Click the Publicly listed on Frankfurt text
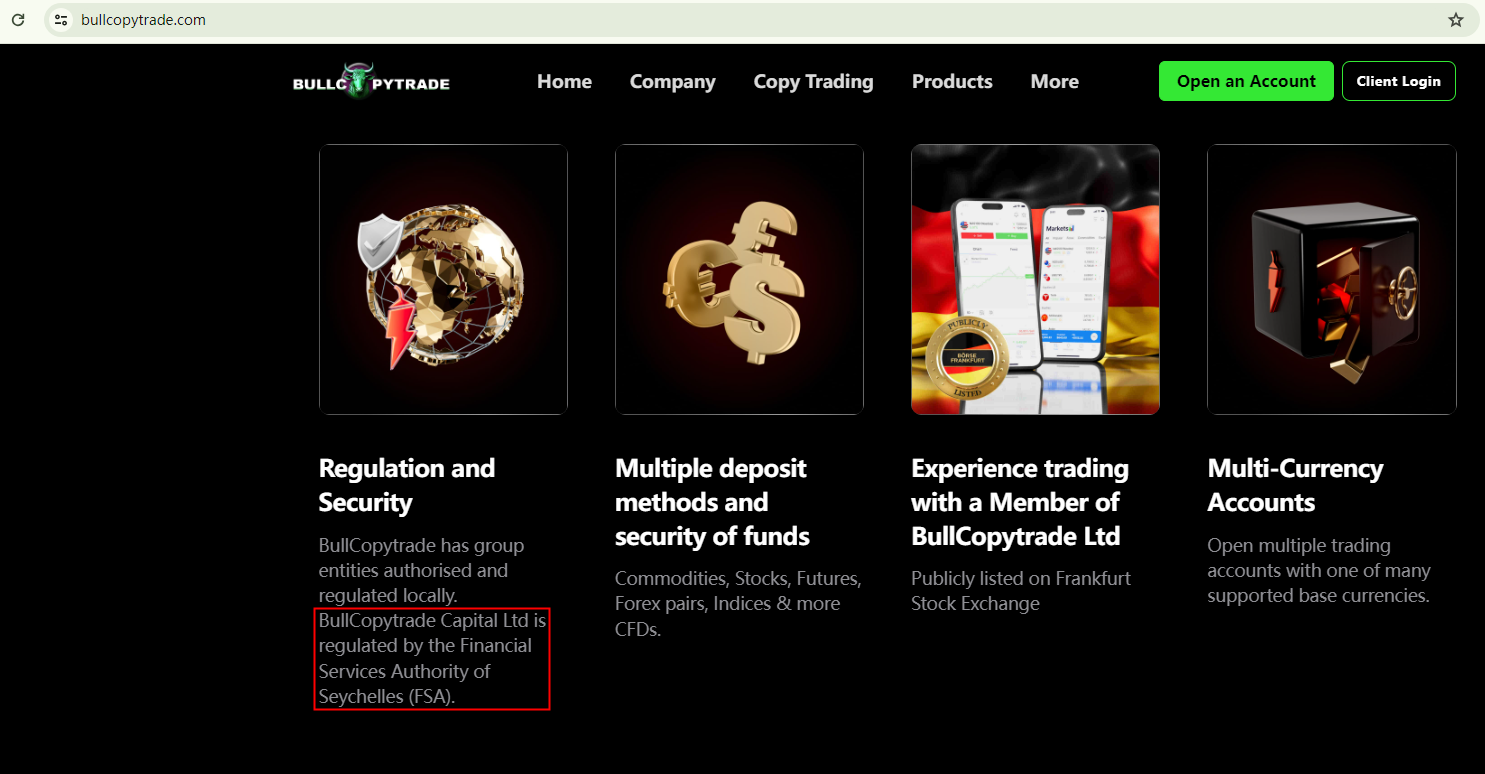Screen dimensions: 1485x774 [x=1019, y=591]
